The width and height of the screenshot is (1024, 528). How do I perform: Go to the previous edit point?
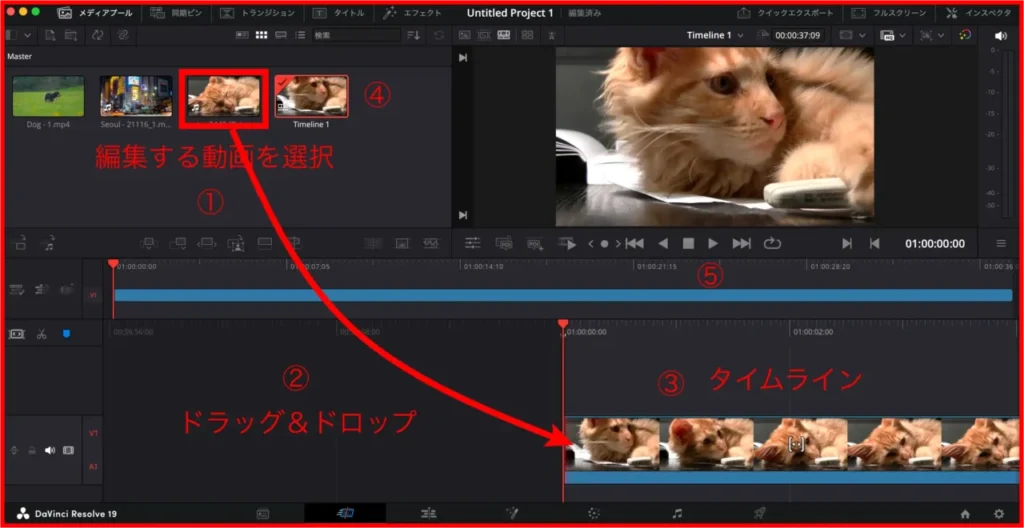point(874,244)
